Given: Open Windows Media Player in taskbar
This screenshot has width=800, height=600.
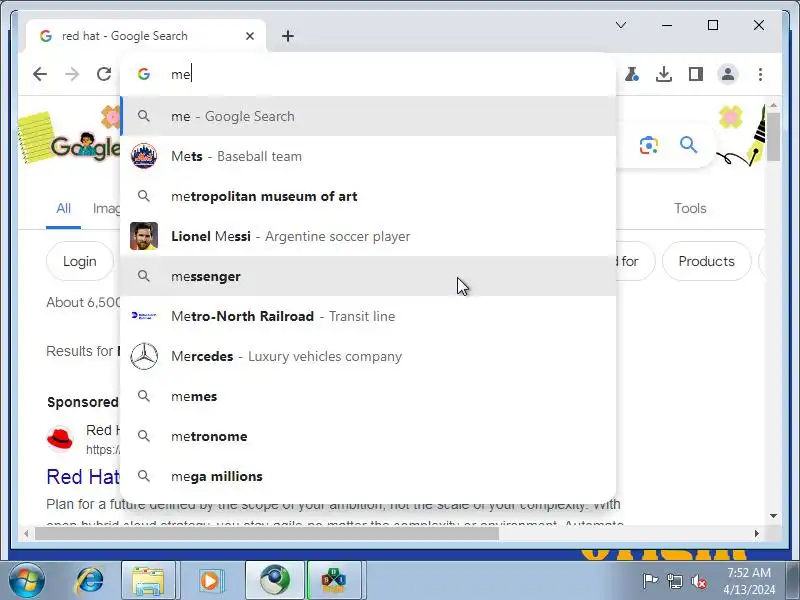Looking at the screenshot, I should point(210,580).
